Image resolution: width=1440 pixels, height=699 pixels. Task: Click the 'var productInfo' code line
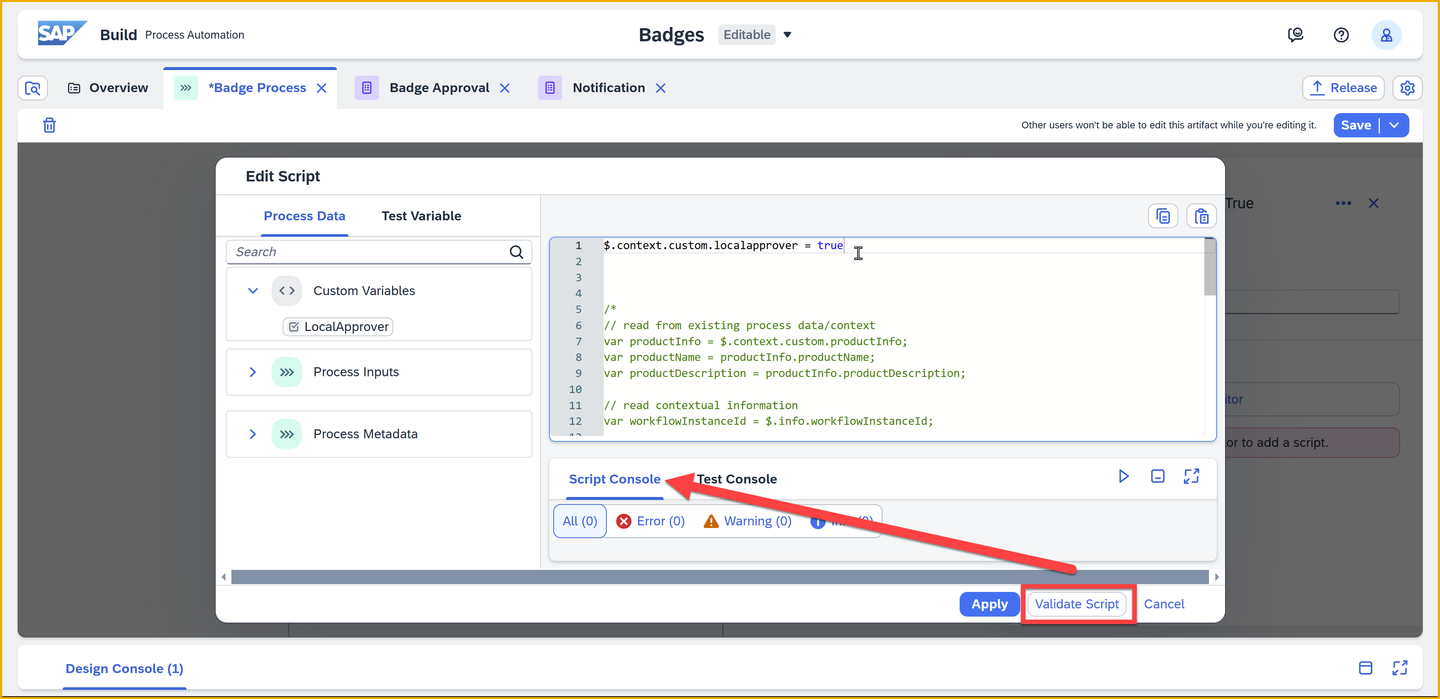(x=755, y=341)
